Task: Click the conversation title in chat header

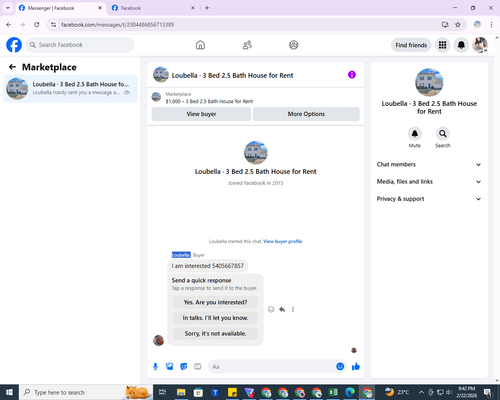Action: [x=232, y=75]
